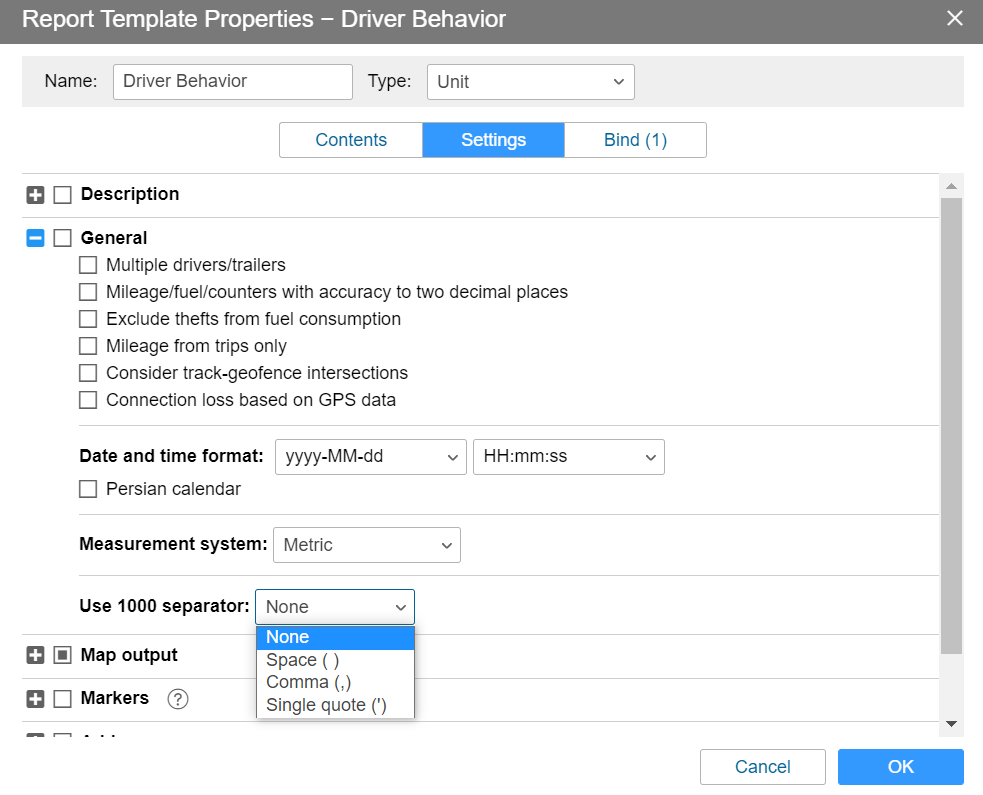The image size is (983, 795).
Task: Switch to the Contents tab
Action: coord(351,140)
